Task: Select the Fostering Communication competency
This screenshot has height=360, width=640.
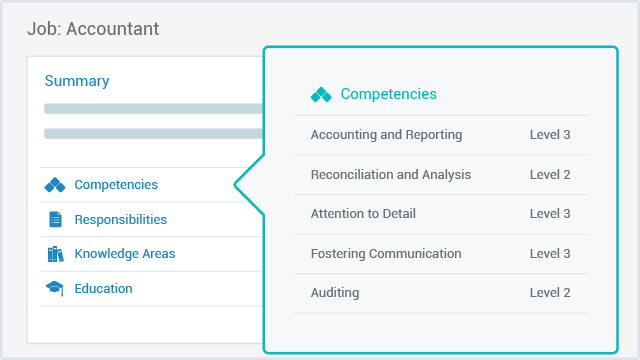Action: coord(386,253)
